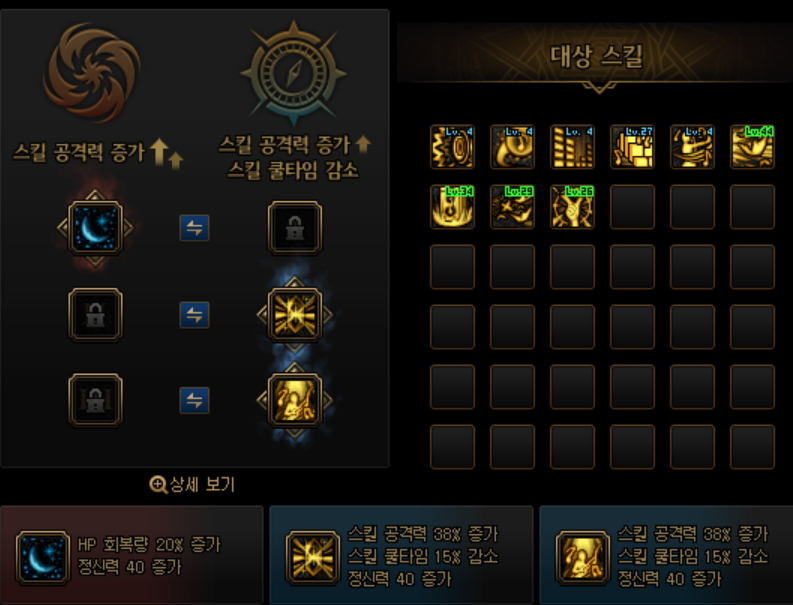Click the locked slot in the middle row
The image size is (793, 605).
click(x=95, y=315)
